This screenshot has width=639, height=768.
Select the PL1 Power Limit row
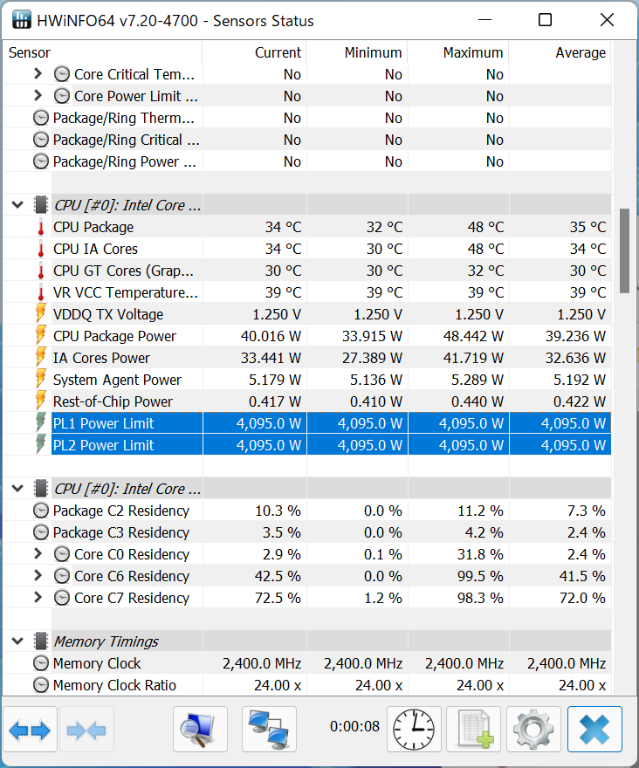point(104,423)
